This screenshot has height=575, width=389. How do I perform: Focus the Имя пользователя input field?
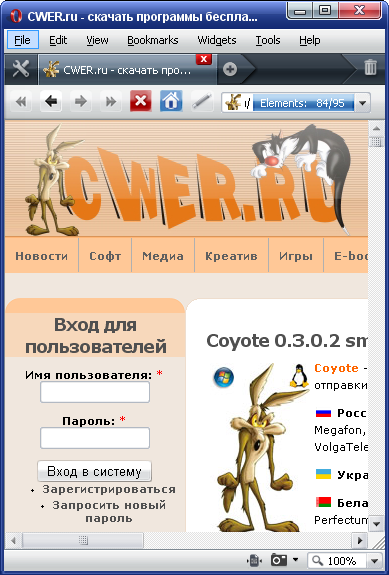point(95,392)
